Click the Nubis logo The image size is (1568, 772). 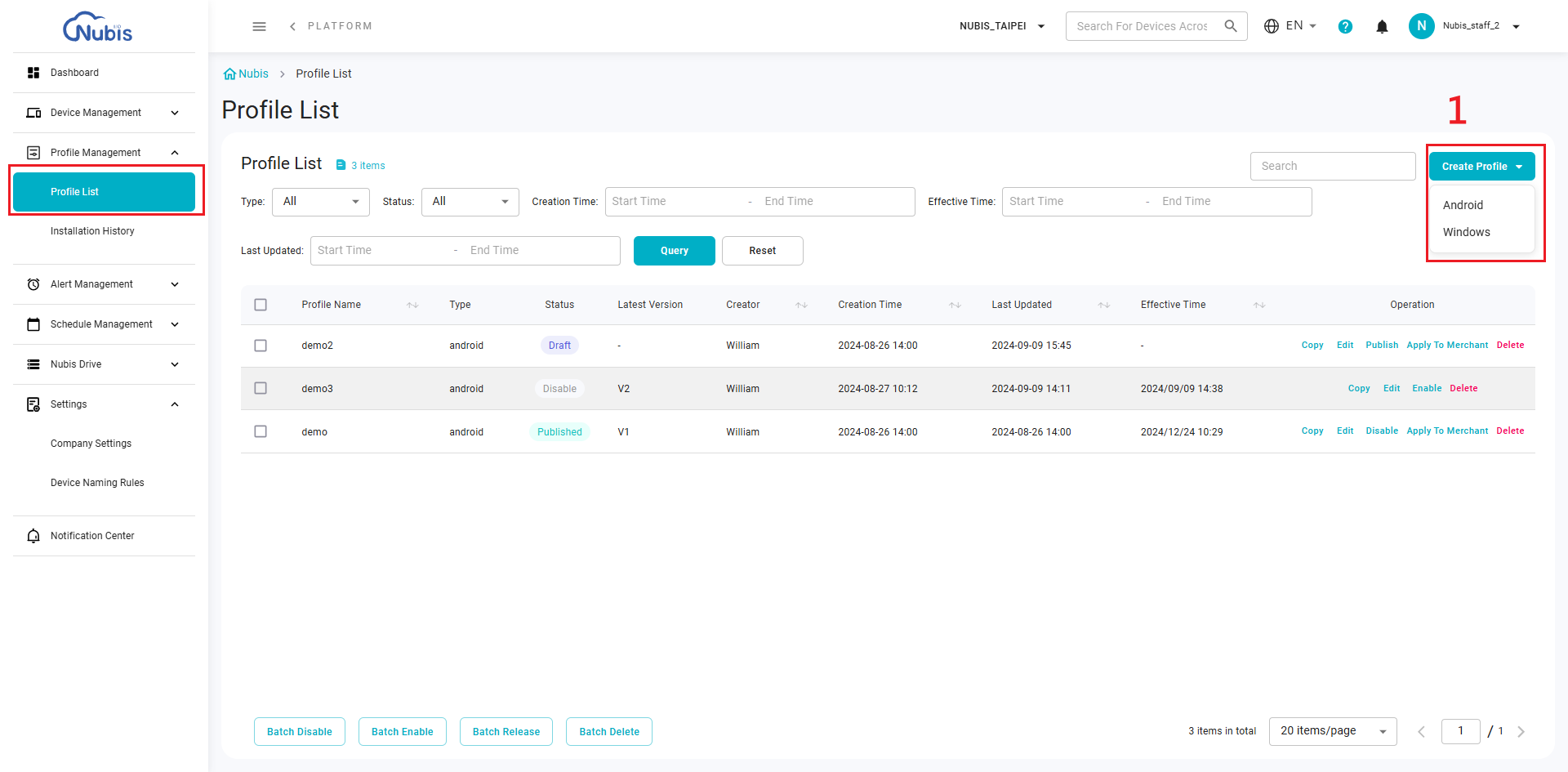98,27
